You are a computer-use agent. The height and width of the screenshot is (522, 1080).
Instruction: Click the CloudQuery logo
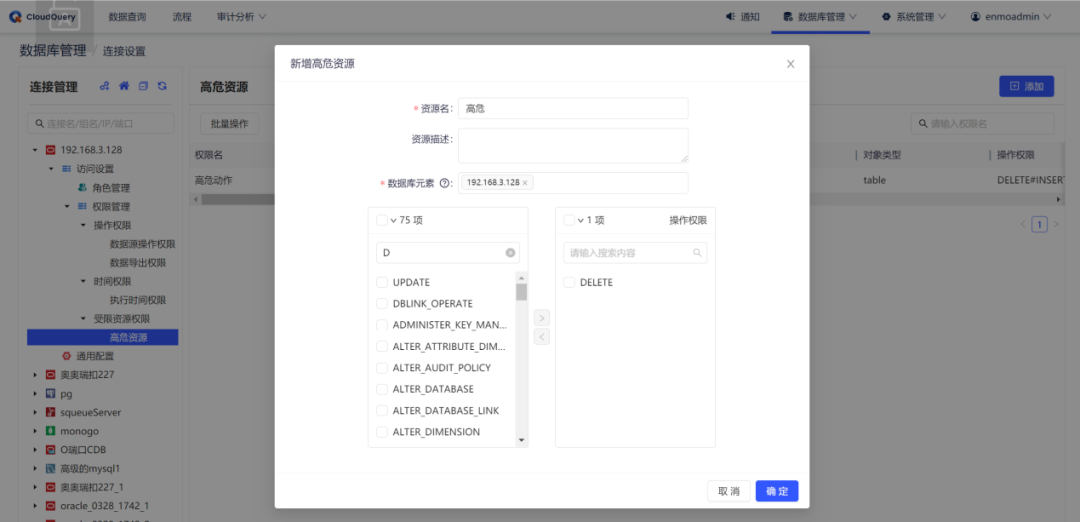(x=43, y=17)
